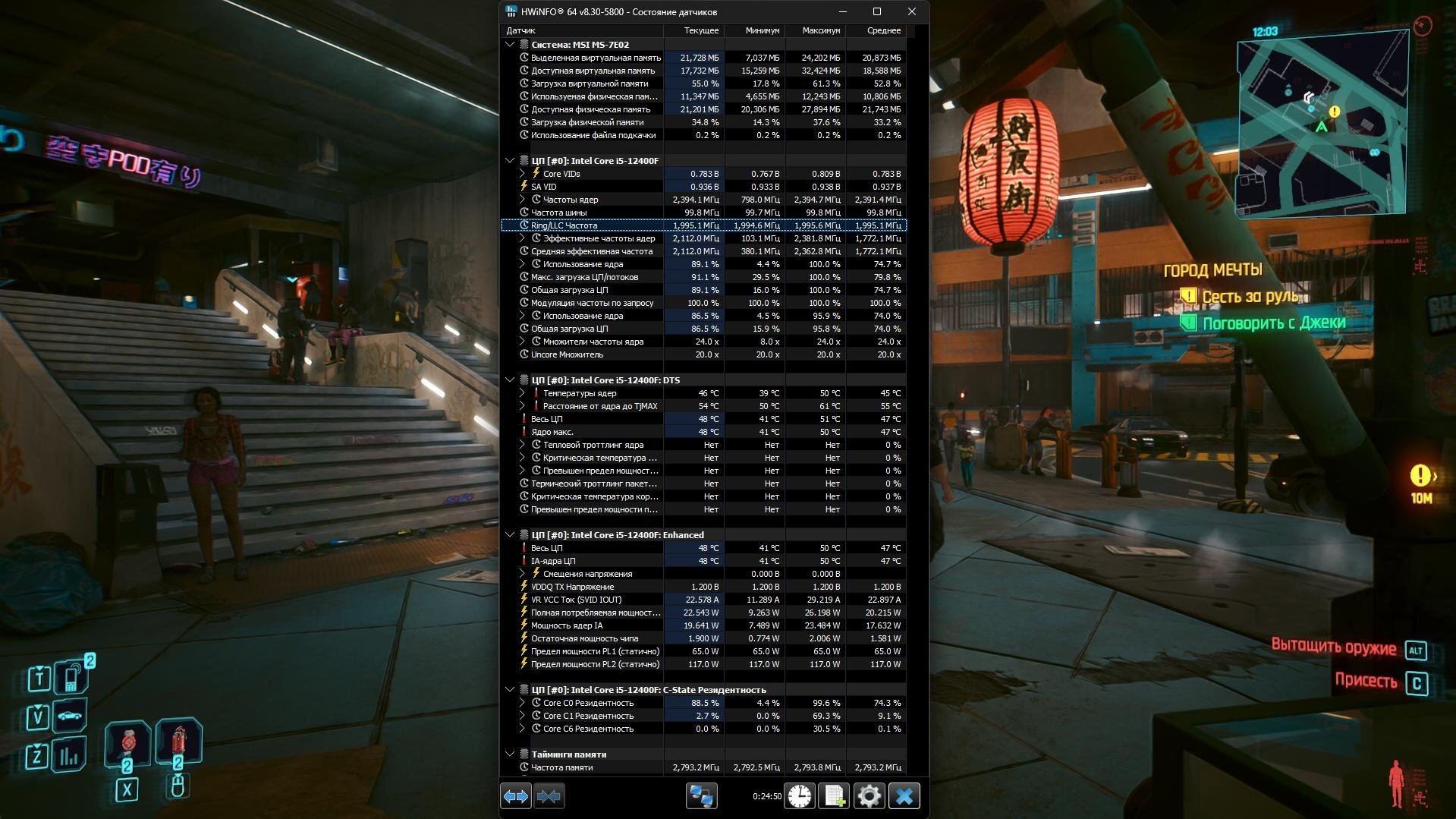1456x819 pixels.
Task: Start logging with the sheet-plus icon
Action: [x=834, y=796]
